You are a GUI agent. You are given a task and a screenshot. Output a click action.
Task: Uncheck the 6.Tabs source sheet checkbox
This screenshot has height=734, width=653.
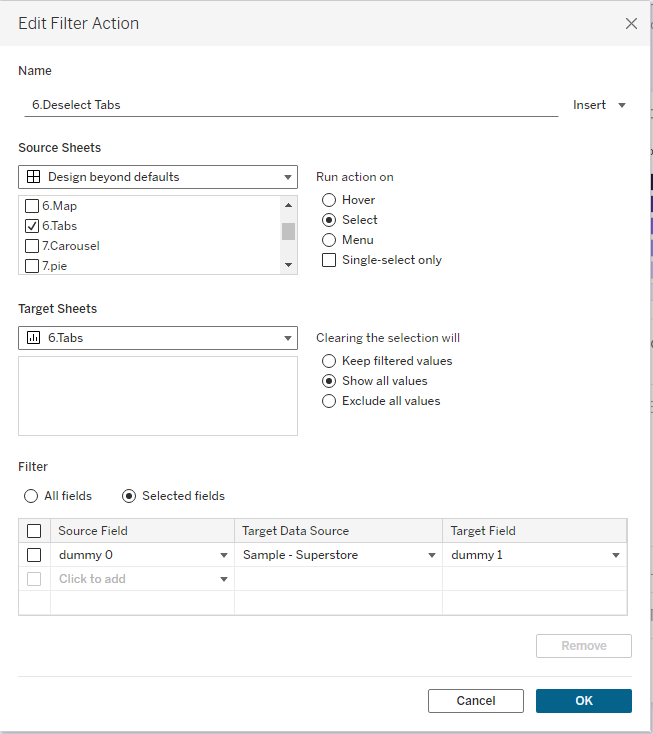pyautogui.click(x=32, y=226)
